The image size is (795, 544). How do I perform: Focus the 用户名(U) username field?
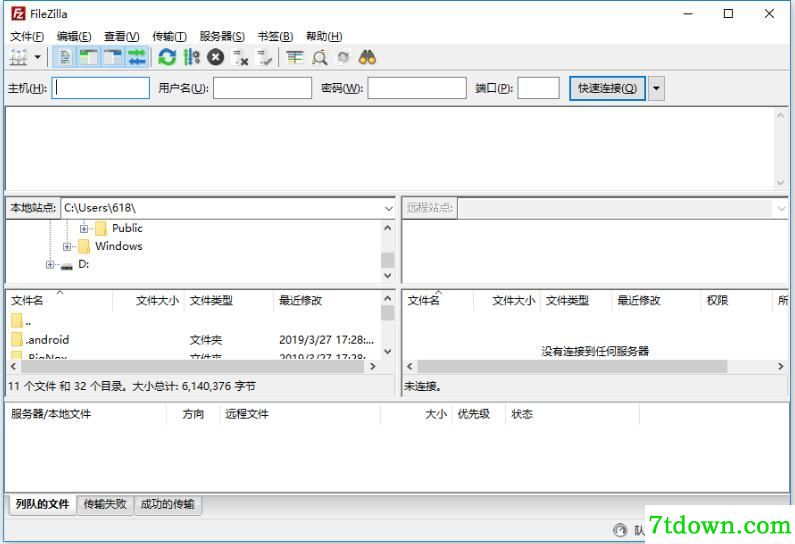262,88
